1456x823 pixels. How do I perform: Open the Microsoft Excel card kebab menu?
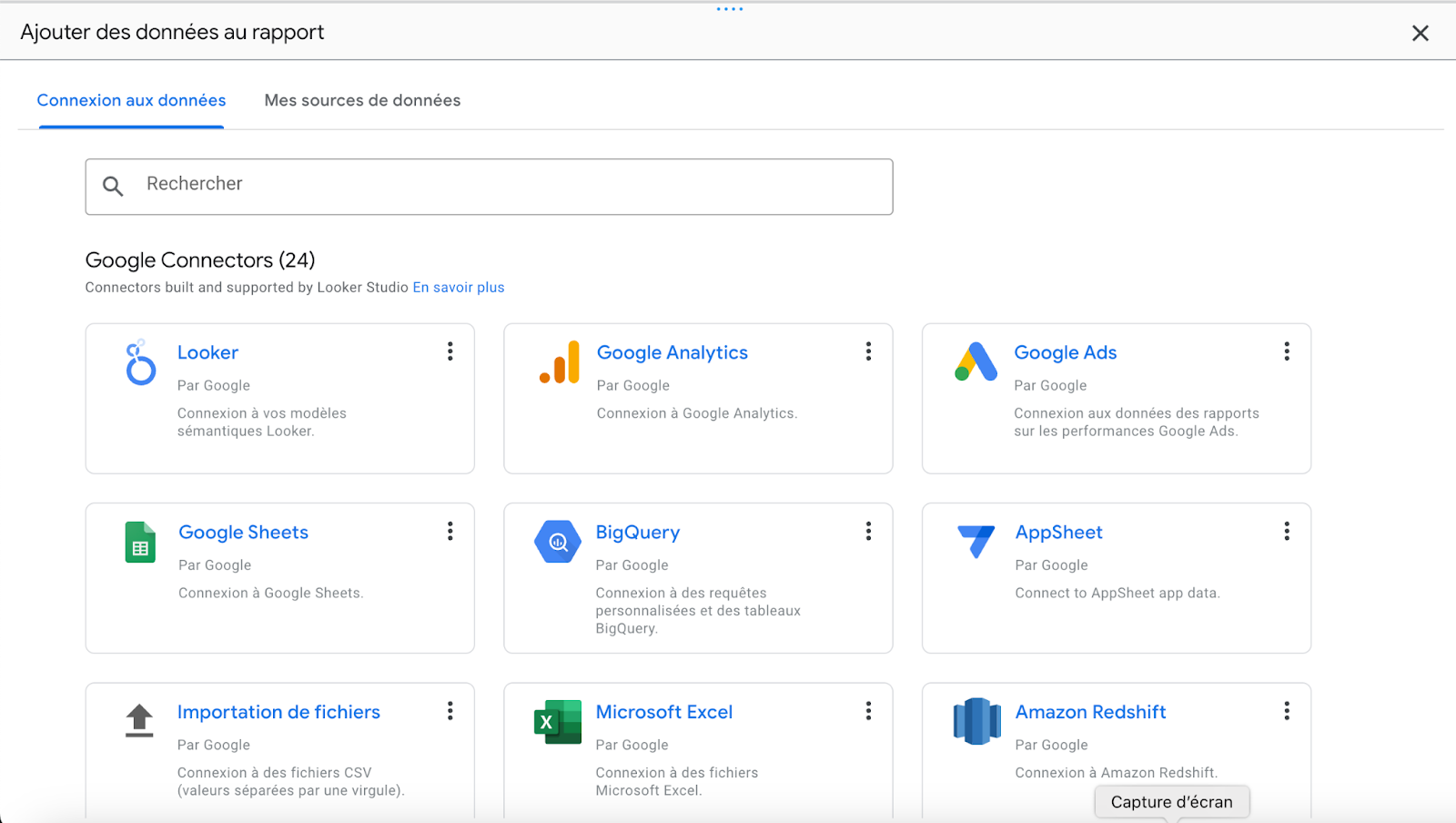click(868, 711)
